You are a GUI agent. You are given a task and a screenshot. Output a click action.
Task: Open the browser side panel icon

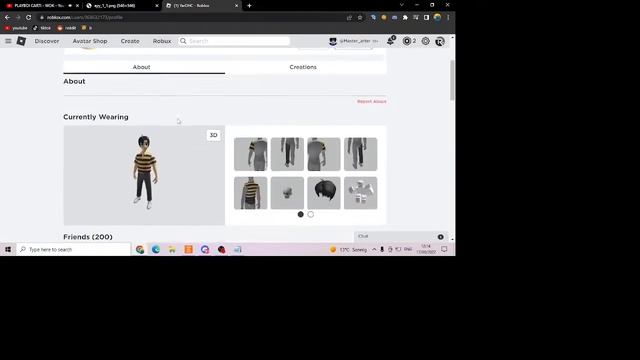click(426, 18)
